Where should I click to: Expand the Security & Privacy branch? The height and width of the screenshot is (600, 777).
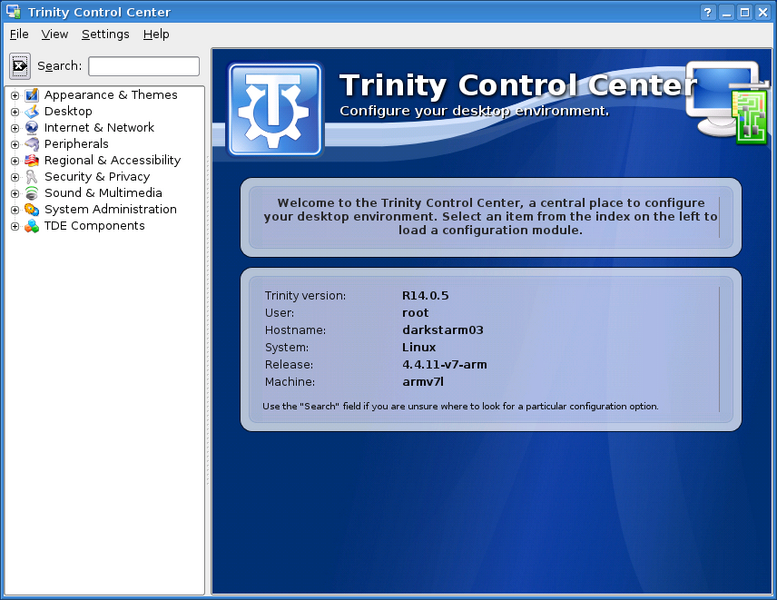point(15,177)
